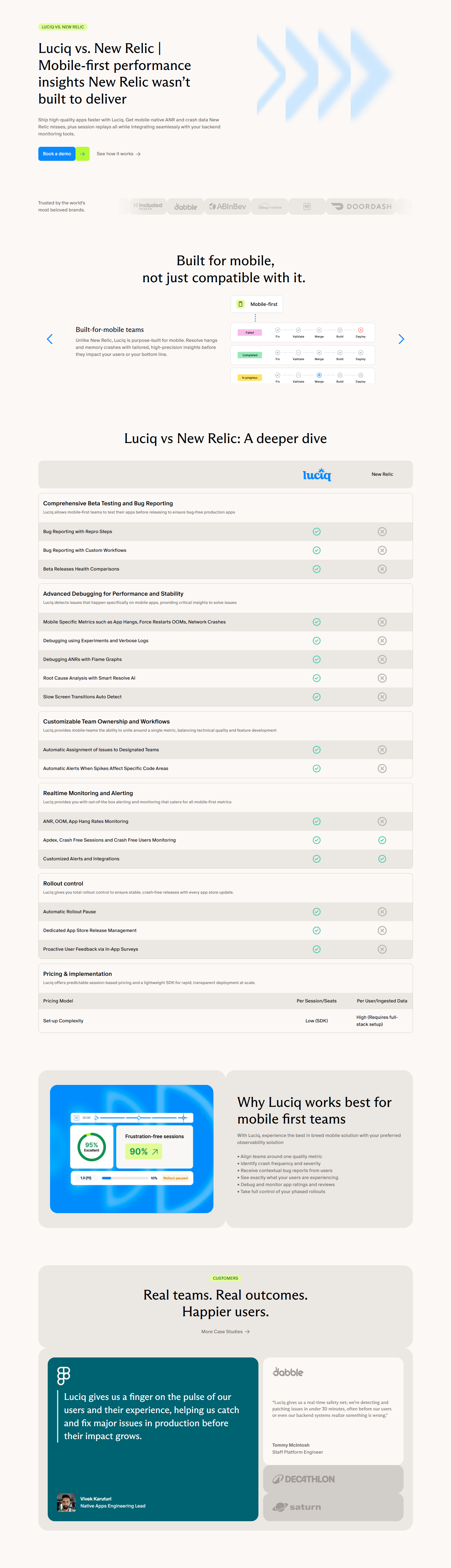
Task: Click New Relic's check for Customized Alerts and Integrations
Action: point(382,858)
